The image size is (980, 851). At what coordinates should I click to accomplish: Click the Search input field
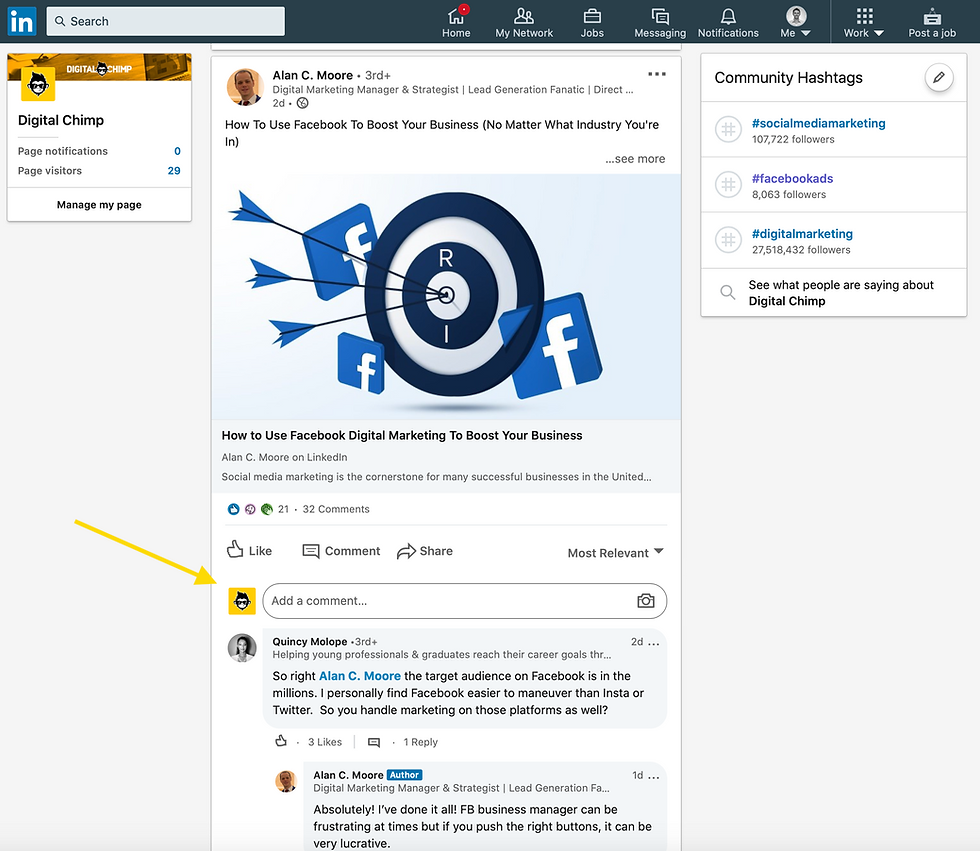(166, 21)
